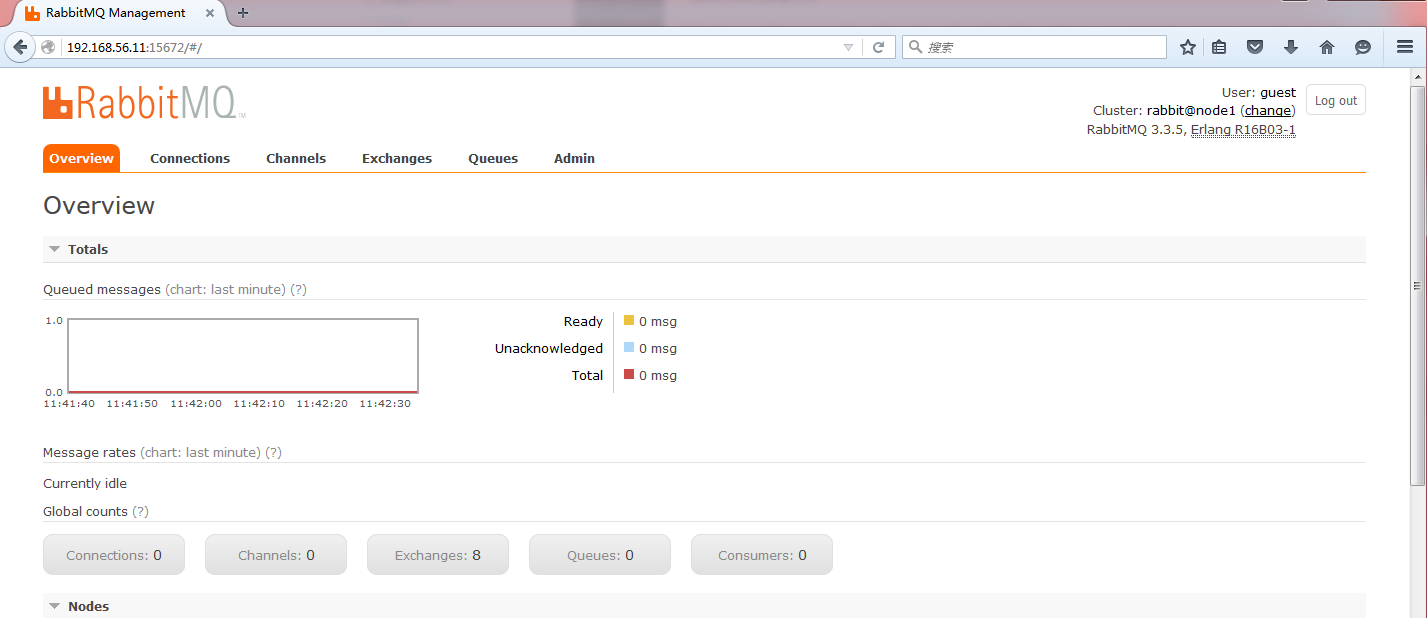Click the Connections: 0 count button
The height and width of the screenshot is (618, 1427).
tap(114, 555)
